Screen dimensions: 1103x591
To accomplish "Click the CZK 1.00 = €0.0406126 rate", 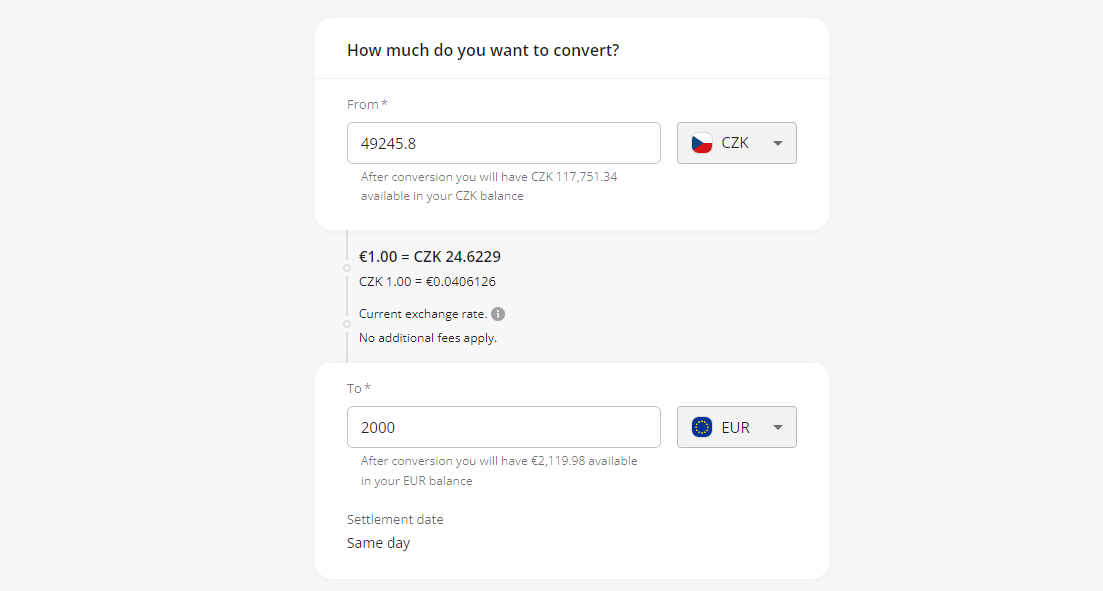I will pyautogui.click(x=427, y=281).
